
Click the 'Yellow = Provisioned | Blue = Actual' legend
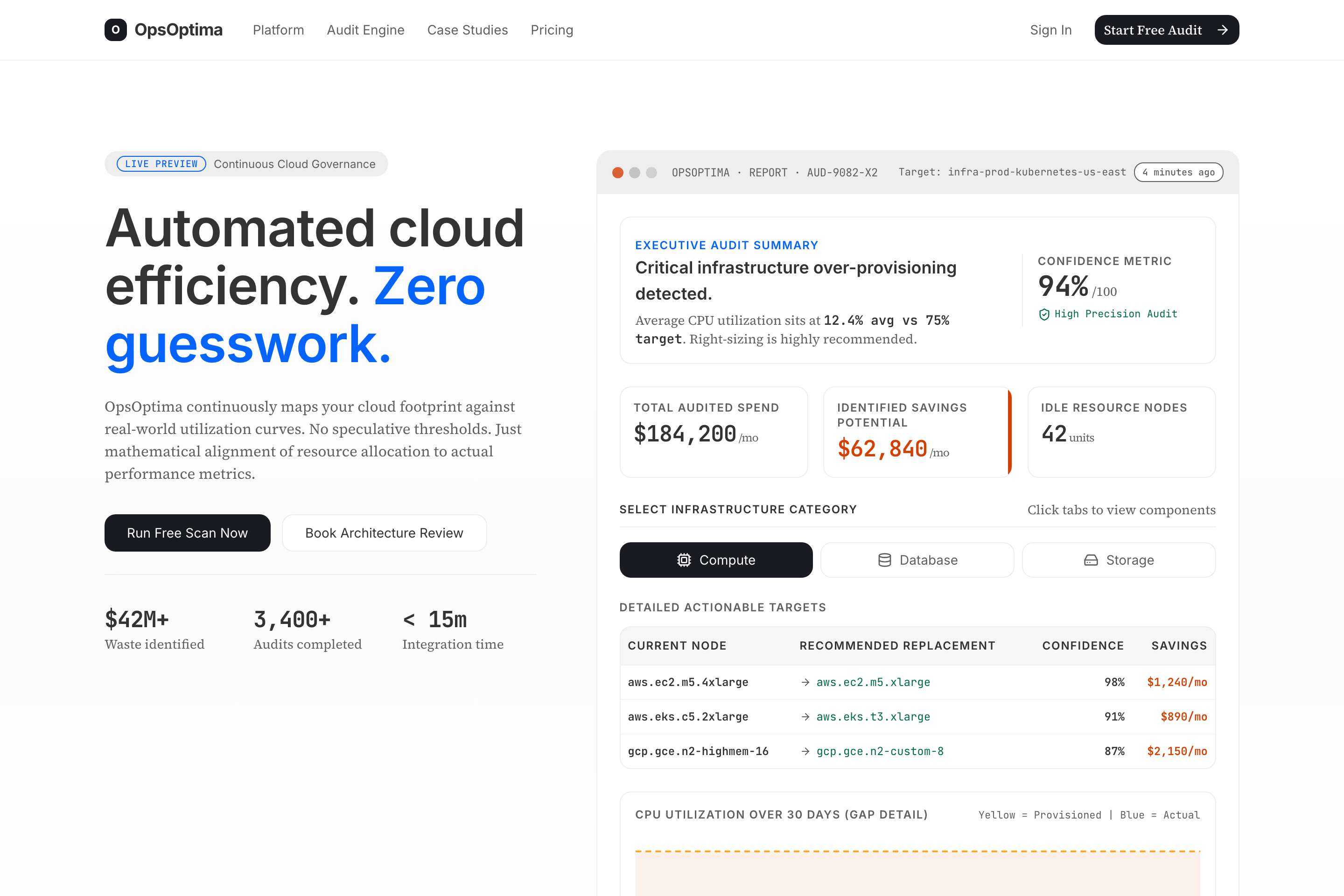tap(1089, 815)
